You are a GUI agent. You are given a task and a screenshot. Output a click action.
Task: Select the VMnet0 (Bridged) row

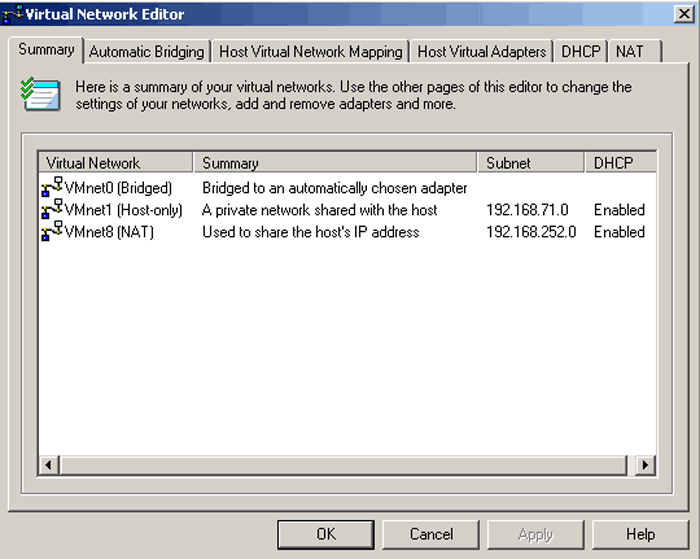(347, 188)
